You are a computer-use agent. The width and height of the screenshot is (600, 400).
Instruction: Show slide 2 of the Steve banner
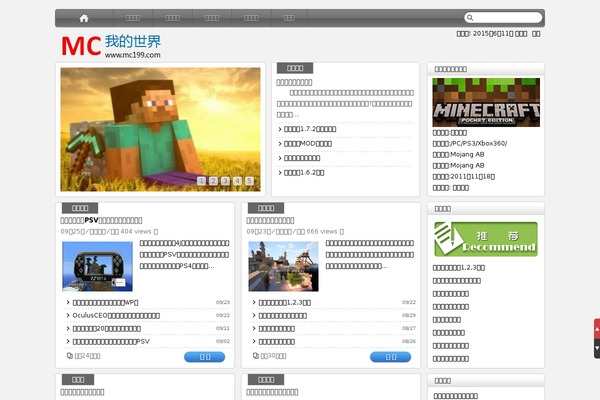click(214, 181)
